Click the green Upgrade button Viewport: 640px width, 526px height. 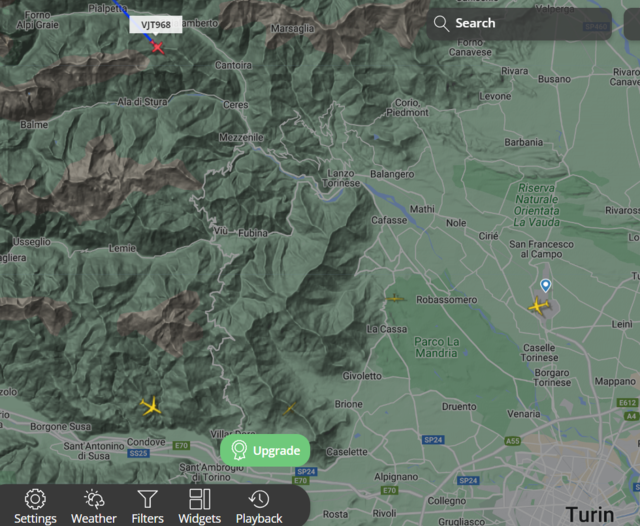pyautogui.click(x=265, y=451)
